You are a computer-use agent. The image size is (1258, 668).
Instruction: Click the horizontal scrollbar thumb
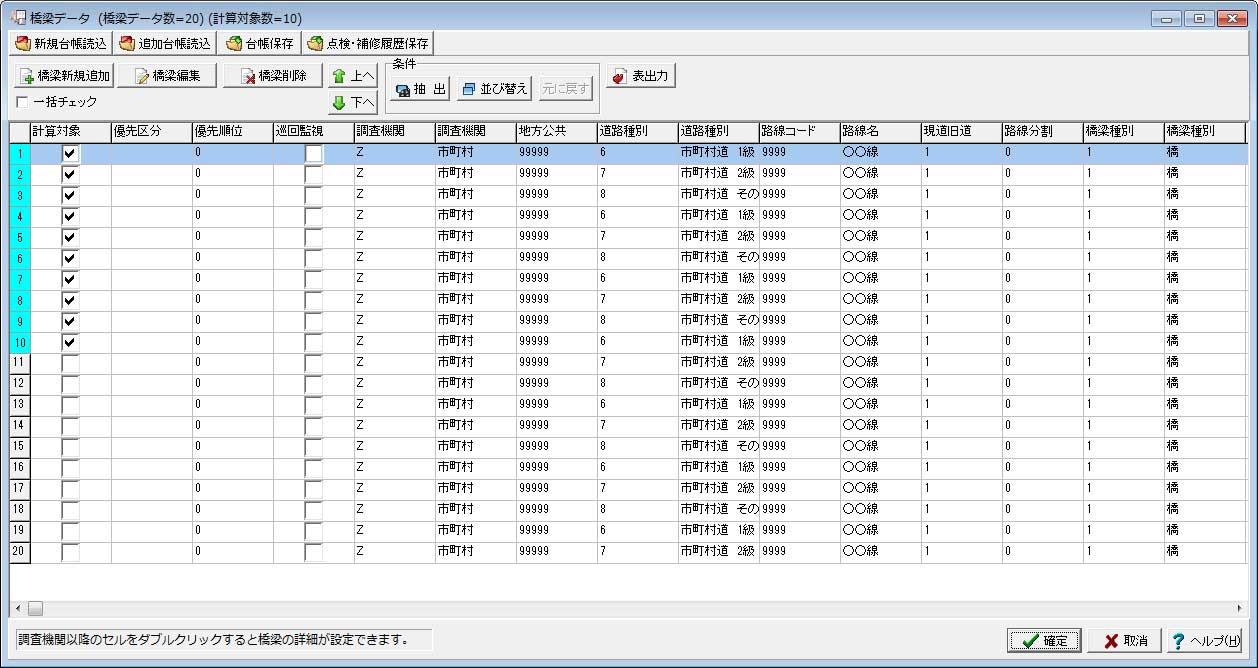(x=35, y=608)
